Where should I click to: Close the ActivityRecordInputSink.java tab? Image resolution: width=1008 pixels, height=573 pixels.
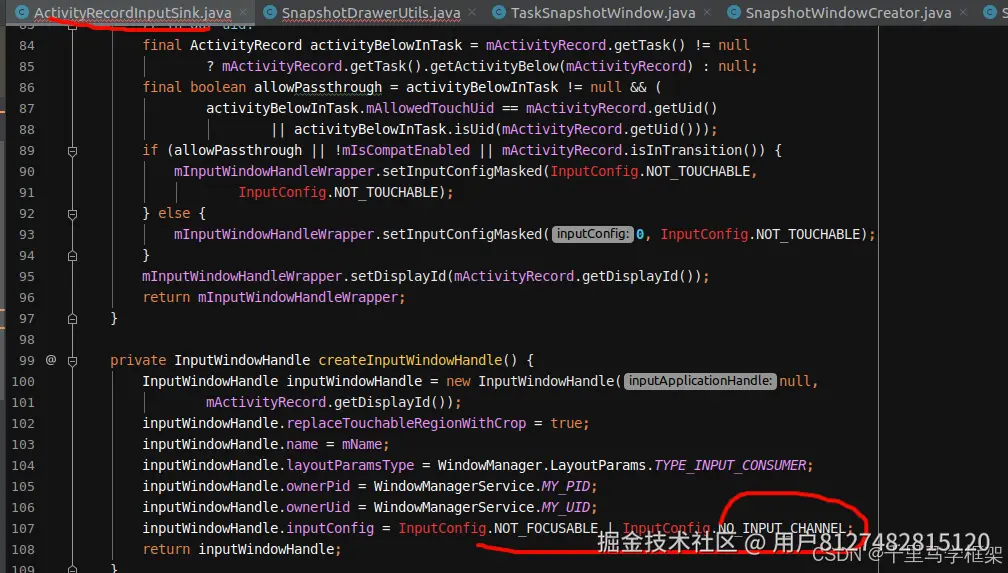click(x=244, y=12)
